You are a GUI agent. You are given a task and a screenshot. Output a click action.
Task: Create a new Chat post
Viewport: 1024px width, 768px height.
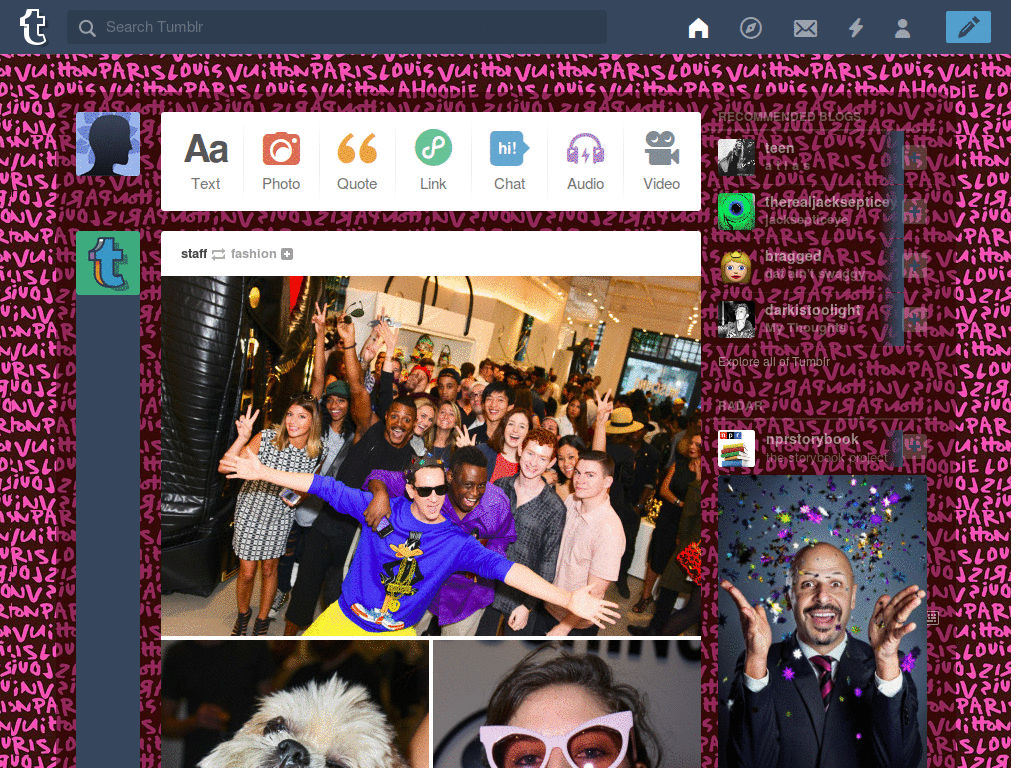tap(509, 161)
